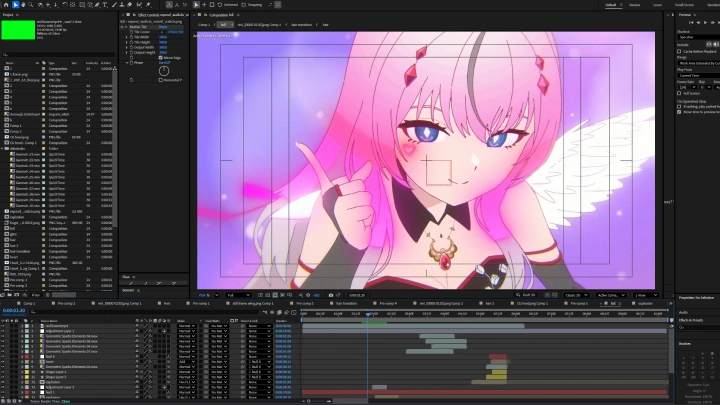Toggle Cache Before Playback checkbox
The height and width of the screenshot is (405, 720).
click(679, 51)
